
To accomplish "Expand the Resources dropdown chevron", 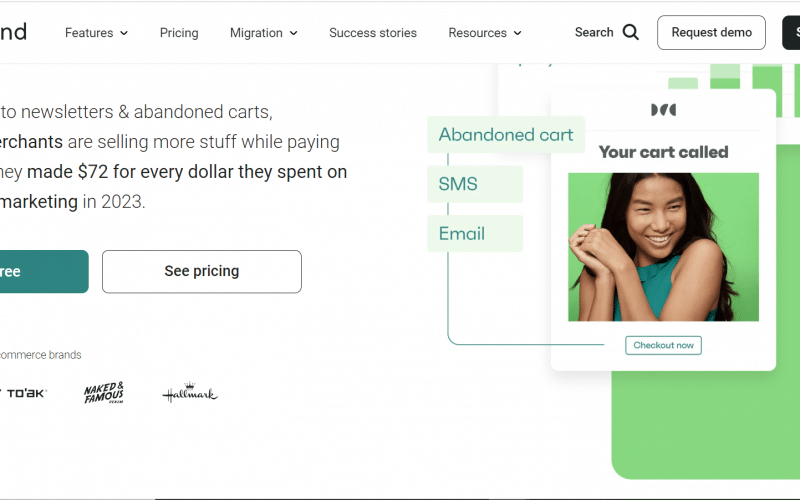I will [x=518, y=33].
